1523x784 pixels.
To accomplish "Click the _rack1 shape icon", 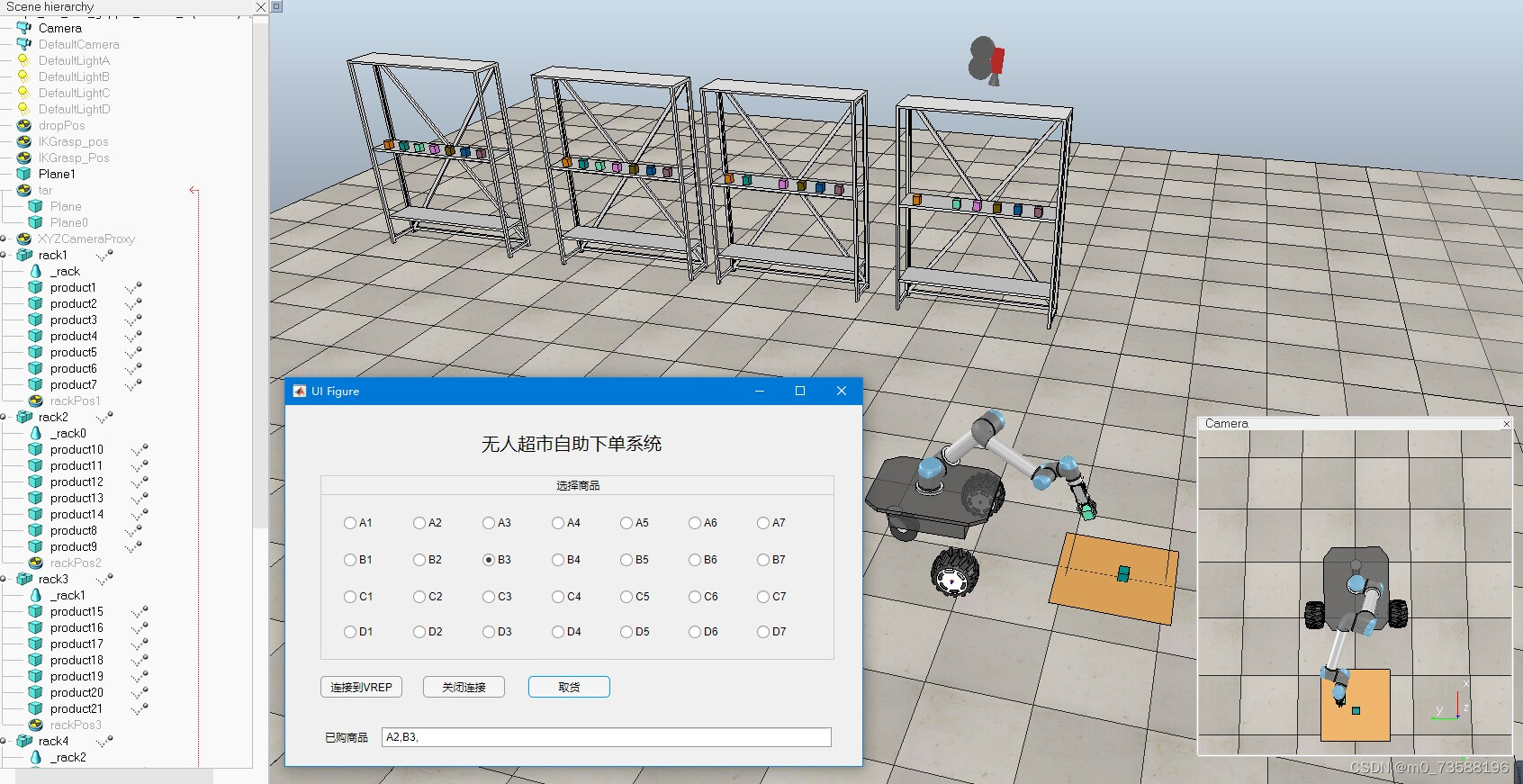I will 35,595.
